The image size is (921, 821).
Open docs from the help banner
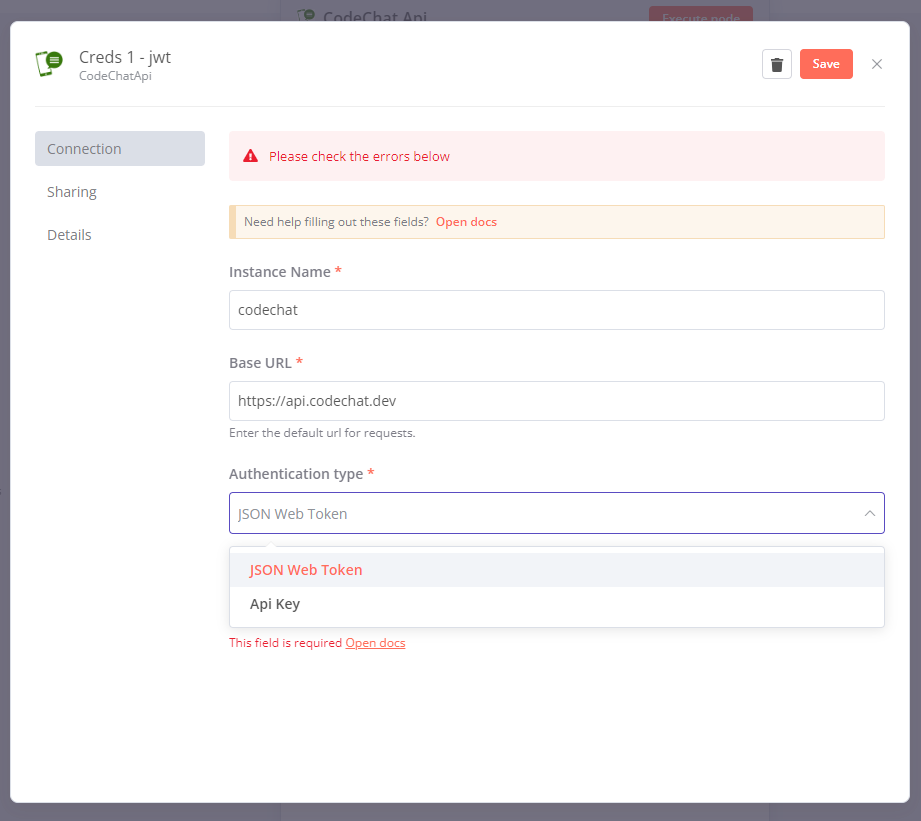[466, 221]
